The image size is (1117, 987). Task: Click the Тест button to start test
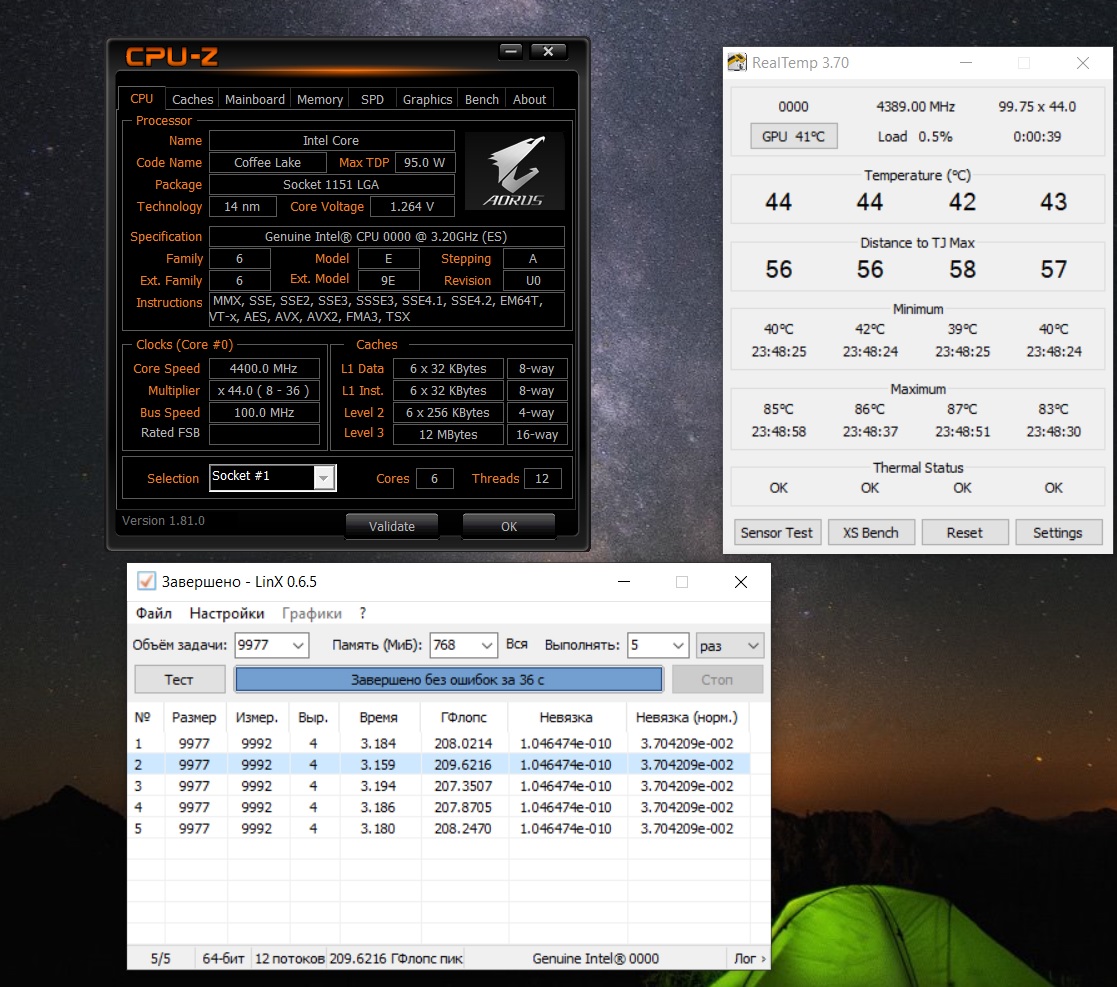click(180, 679)
